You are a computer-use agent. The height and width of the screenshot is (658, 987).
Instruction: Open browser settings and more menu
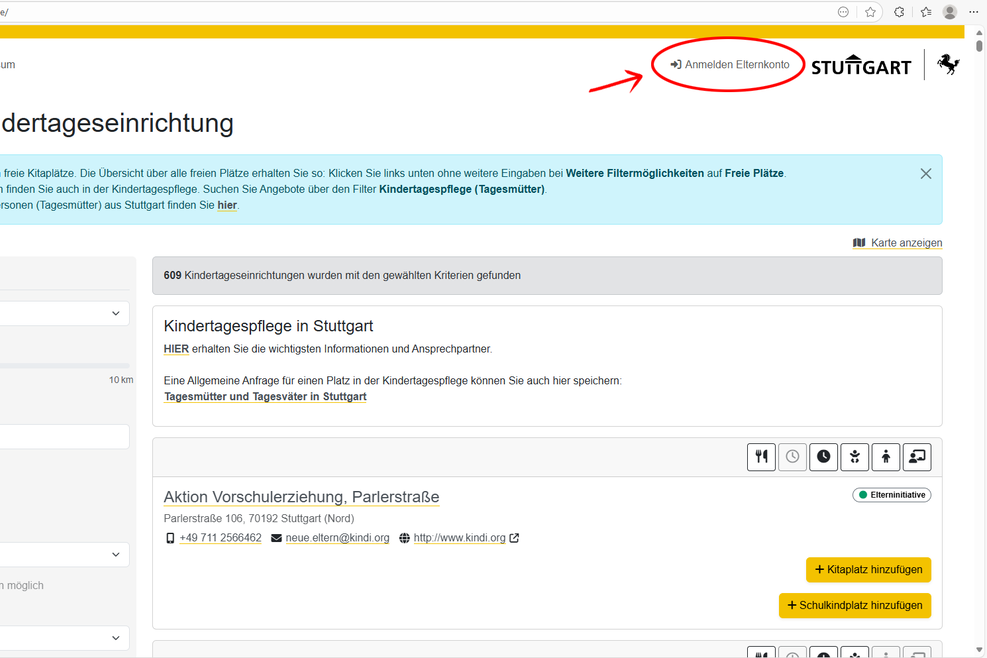click(x=973, y=12)
